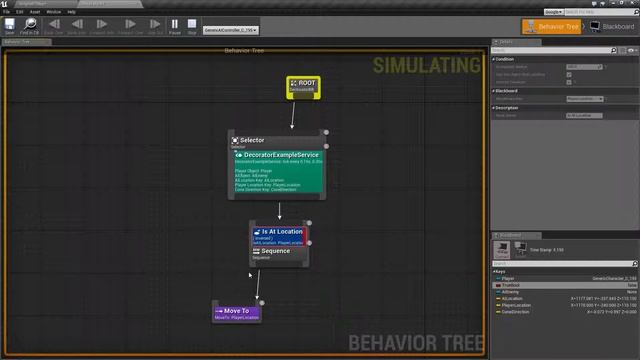The image size is (640, 360).
Task: Switch to Blackboard mode button
Action: [613, 27]
